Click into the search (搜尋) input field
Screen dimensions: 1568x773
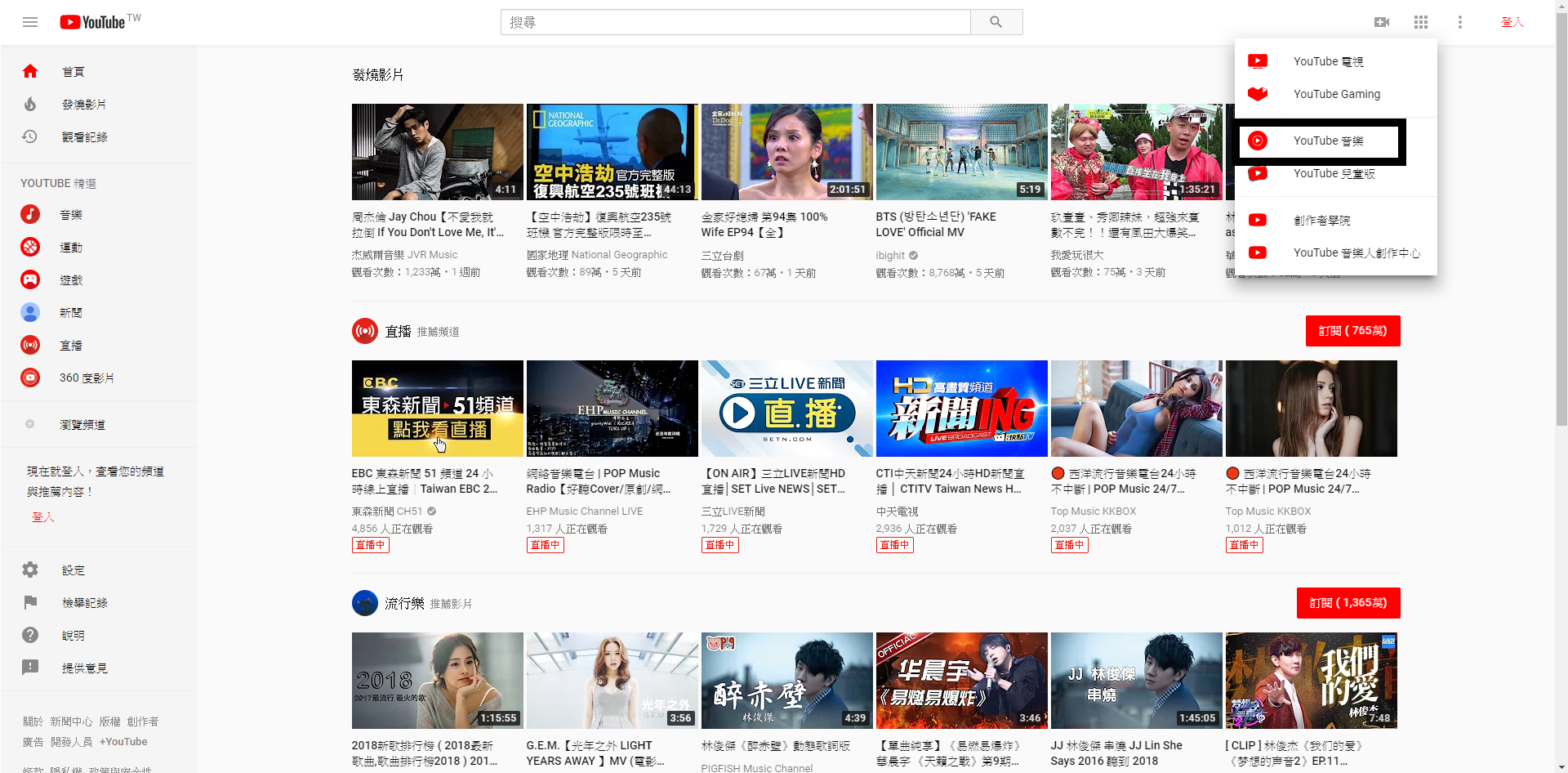[x=735, y=22]
